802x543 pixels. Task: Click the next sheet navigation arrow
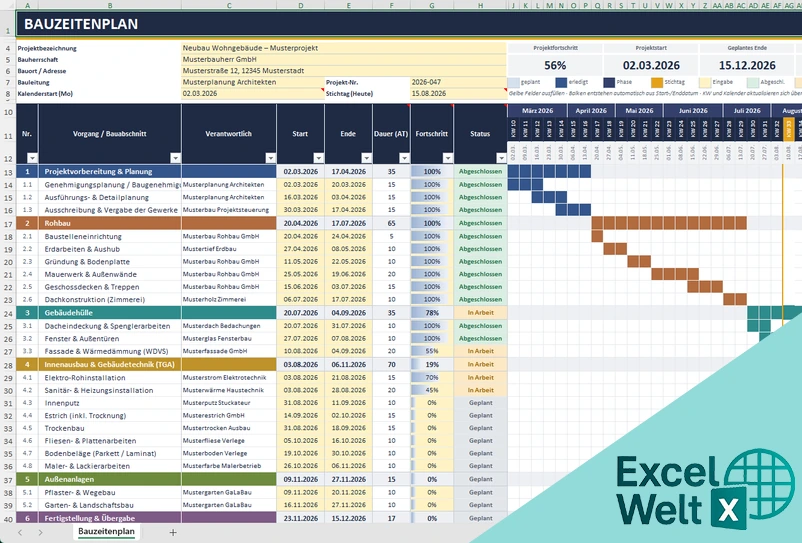tap(40, 532)
